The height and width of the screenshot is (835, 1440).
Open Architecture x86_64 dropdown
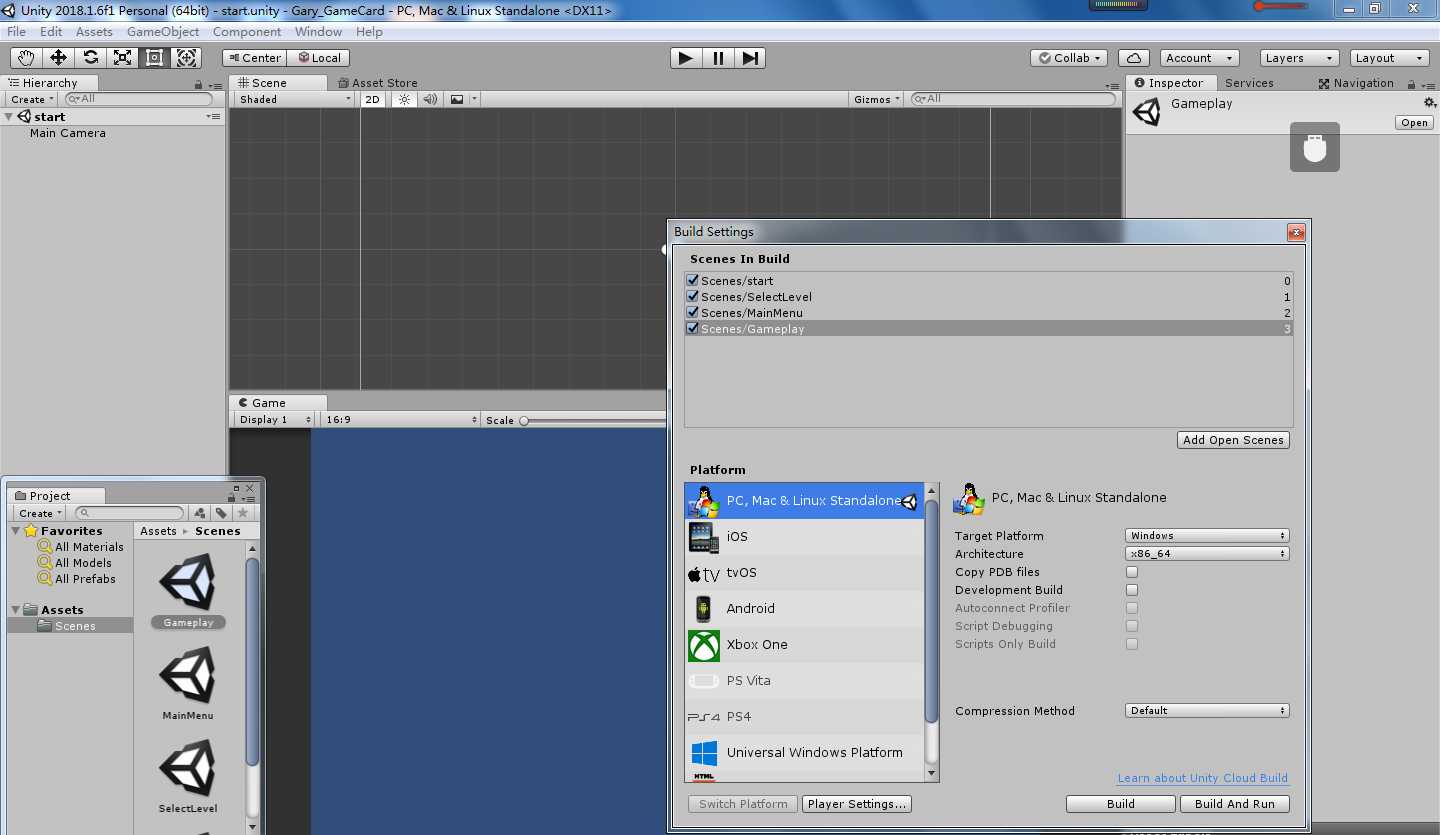click(1207, 554)
